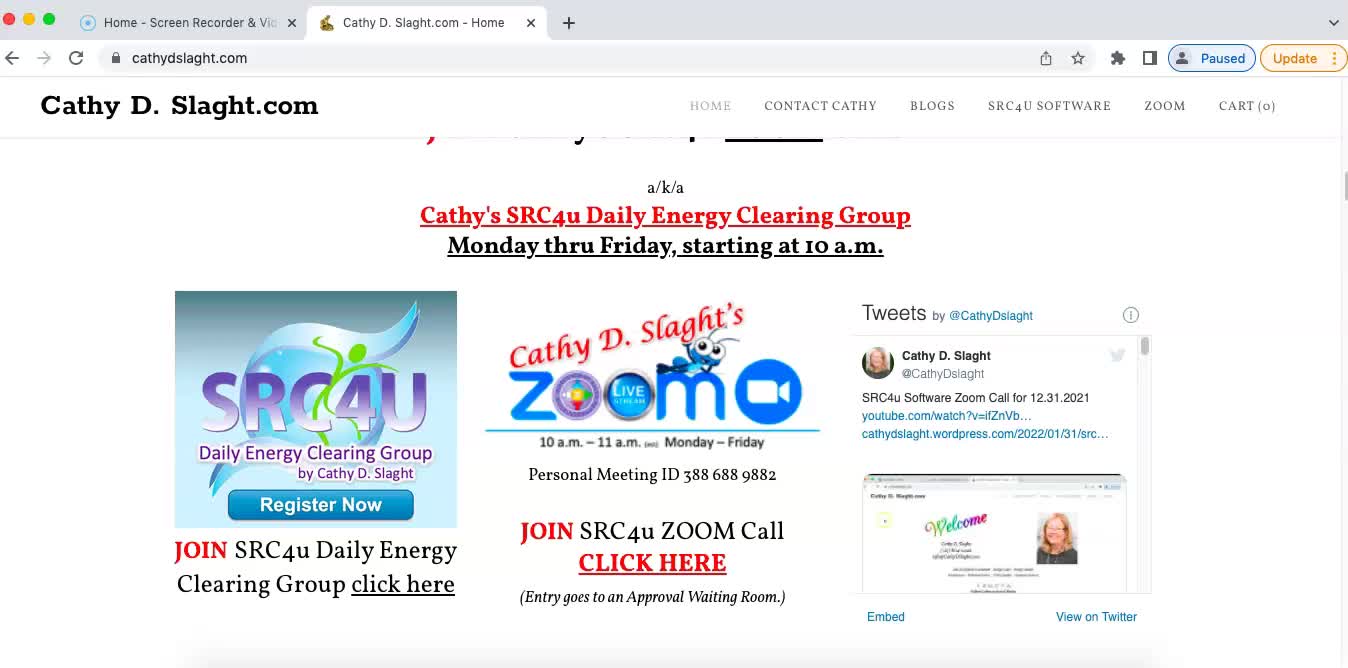Open the HOME nav item
The width and height of the screenshot is (1348, 668).
pyautogui.click(x=710, y=106)
